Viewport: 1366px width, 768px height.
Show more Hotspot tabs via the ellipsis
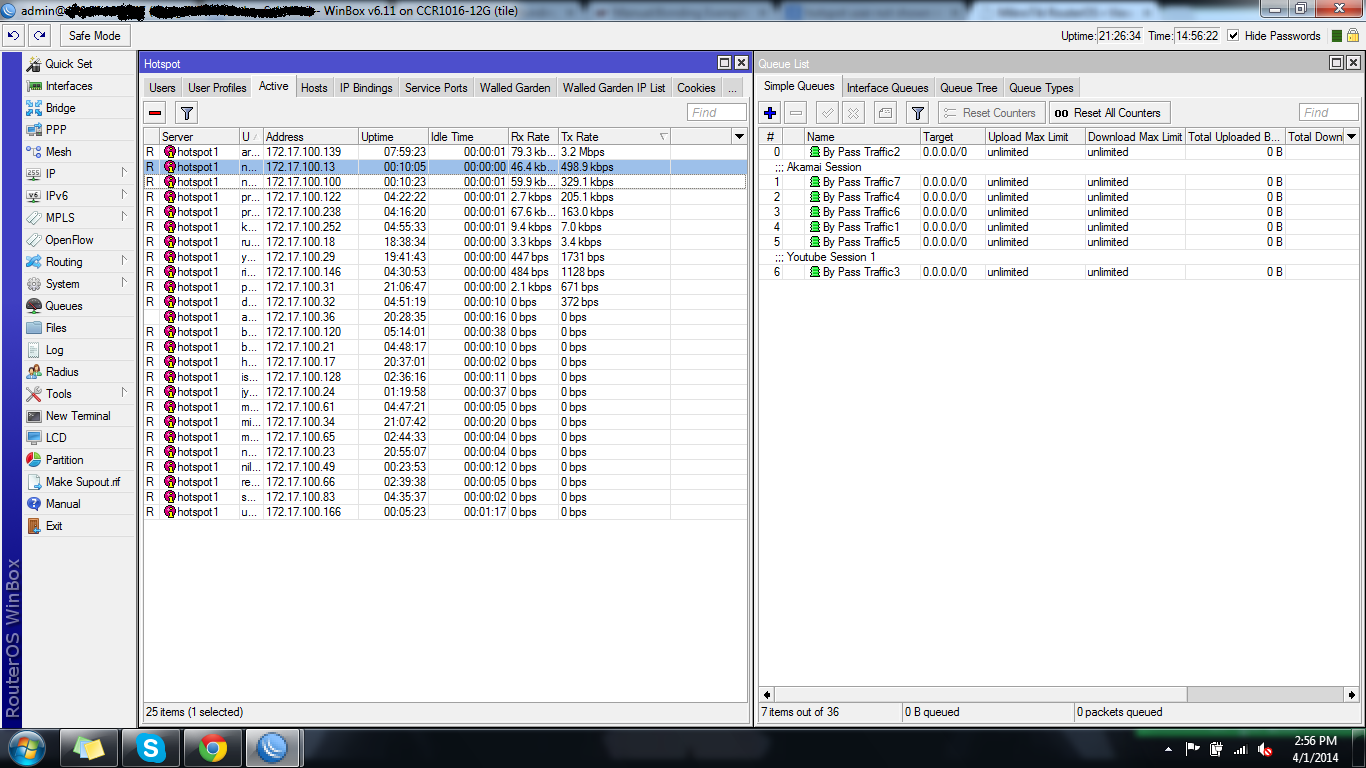(733, 88)
